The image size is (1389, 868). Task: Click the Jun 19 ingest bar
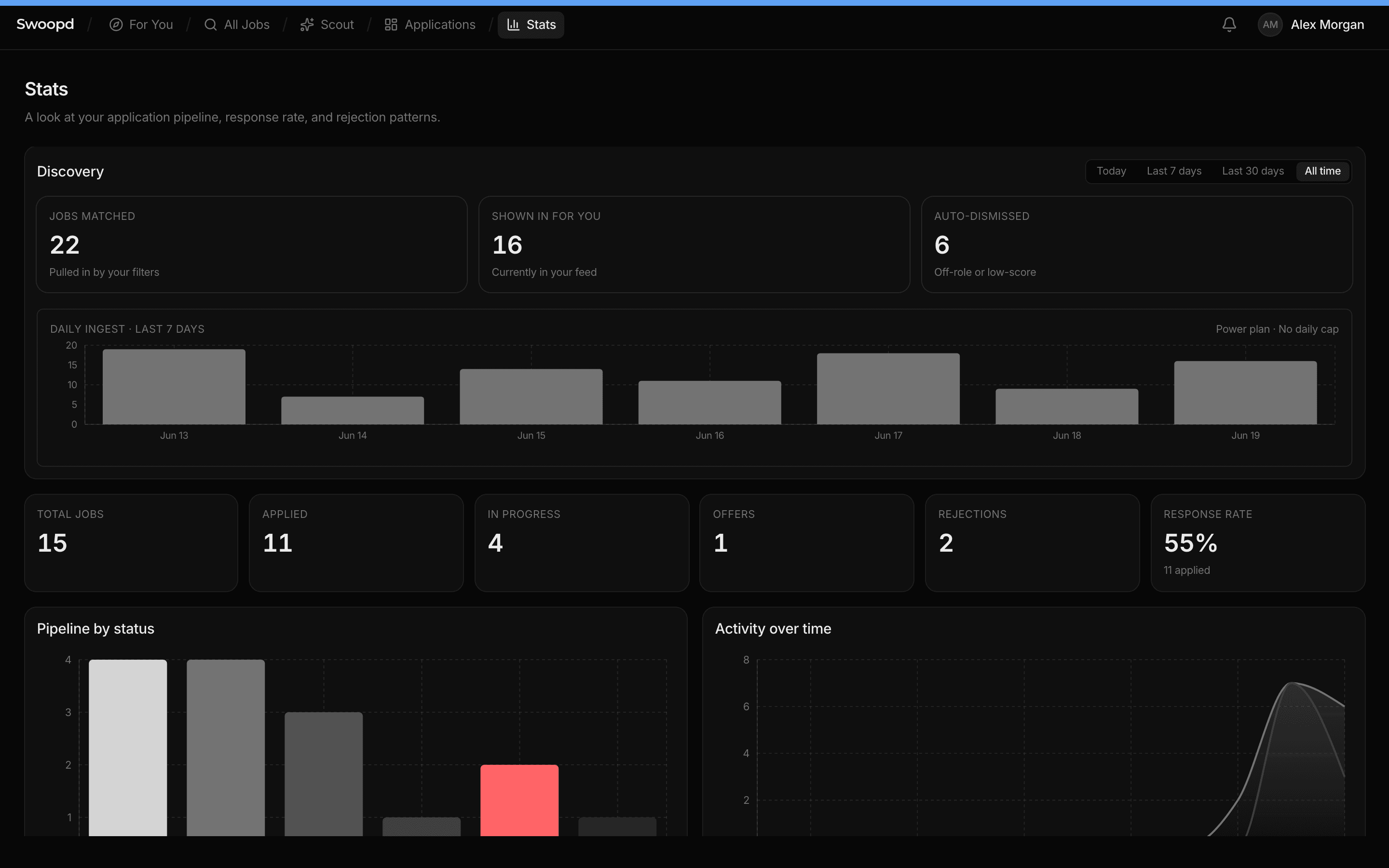click(1245, 393)
